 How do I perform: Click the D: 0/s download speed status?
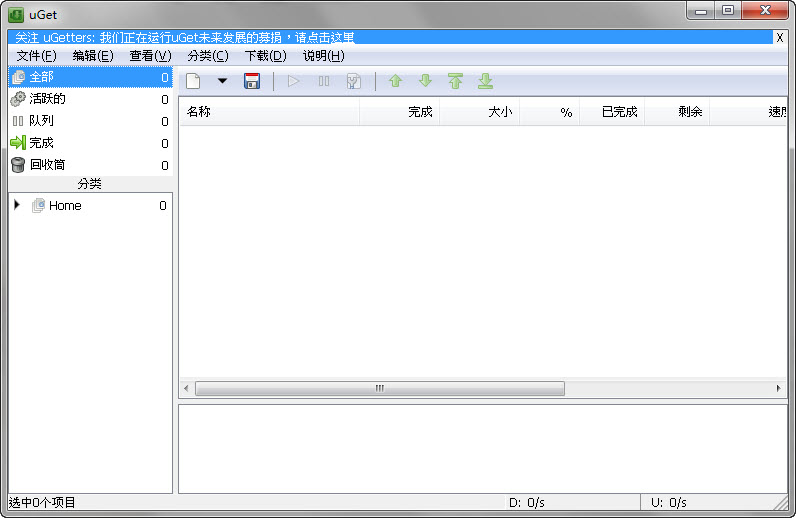(x=526, y=503)
